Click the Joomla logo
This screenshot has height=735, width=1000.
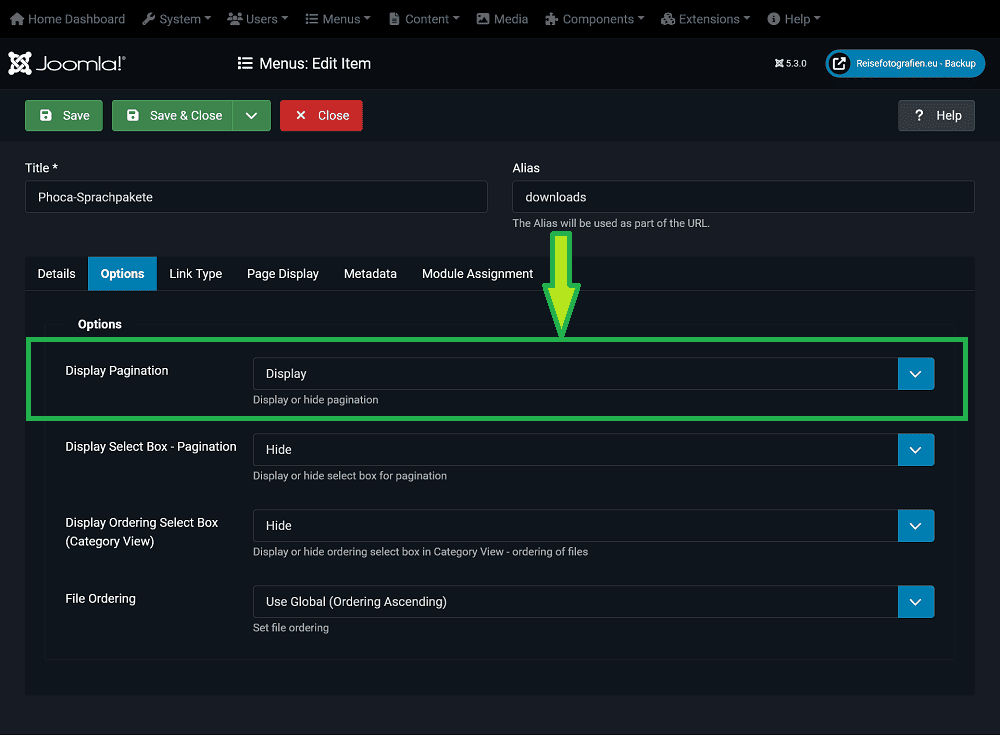[x=66, y=63]
